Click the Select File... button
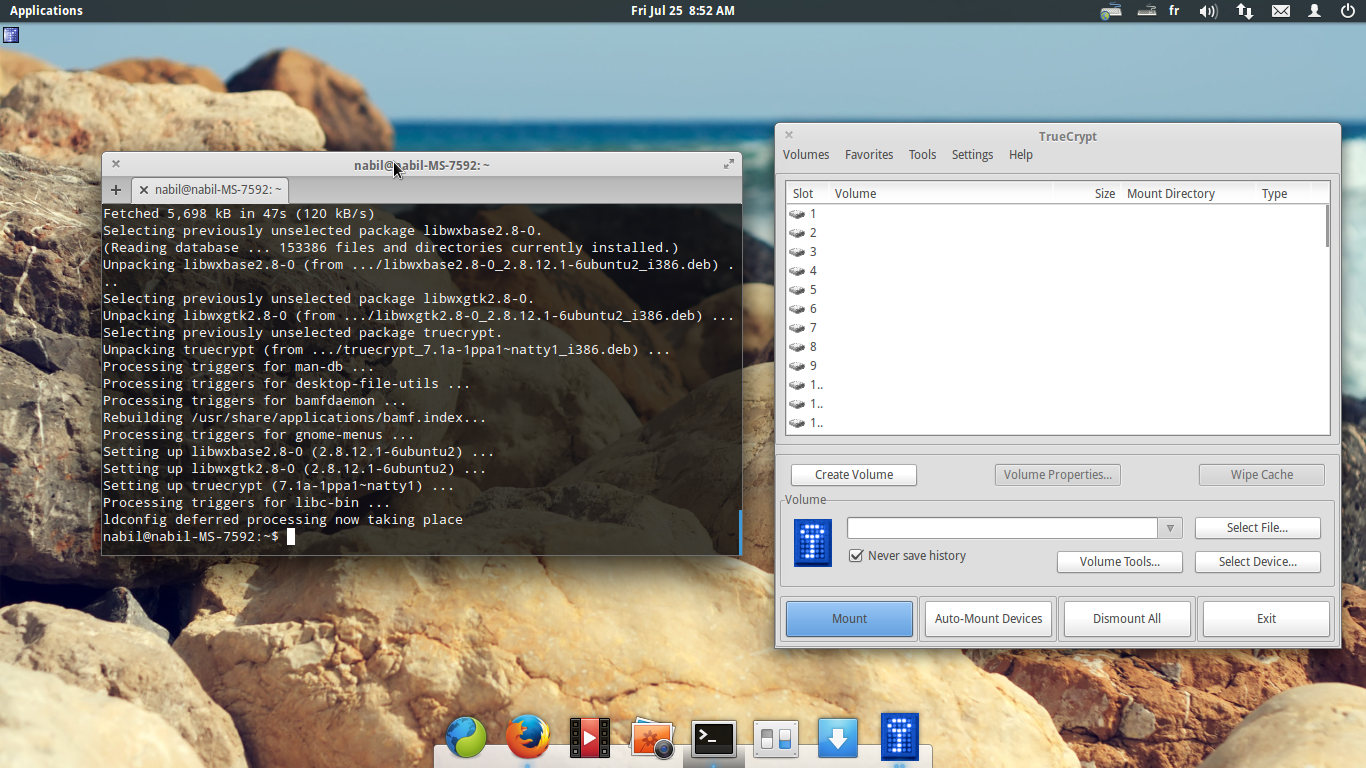 [x=1258, y=528]
